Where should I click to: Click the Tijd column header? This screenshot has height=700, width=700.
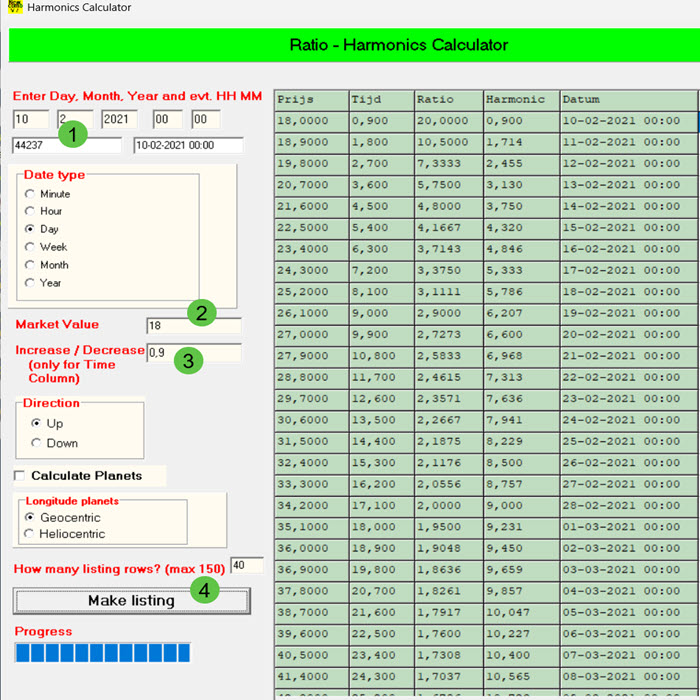[x=382, y=100]
